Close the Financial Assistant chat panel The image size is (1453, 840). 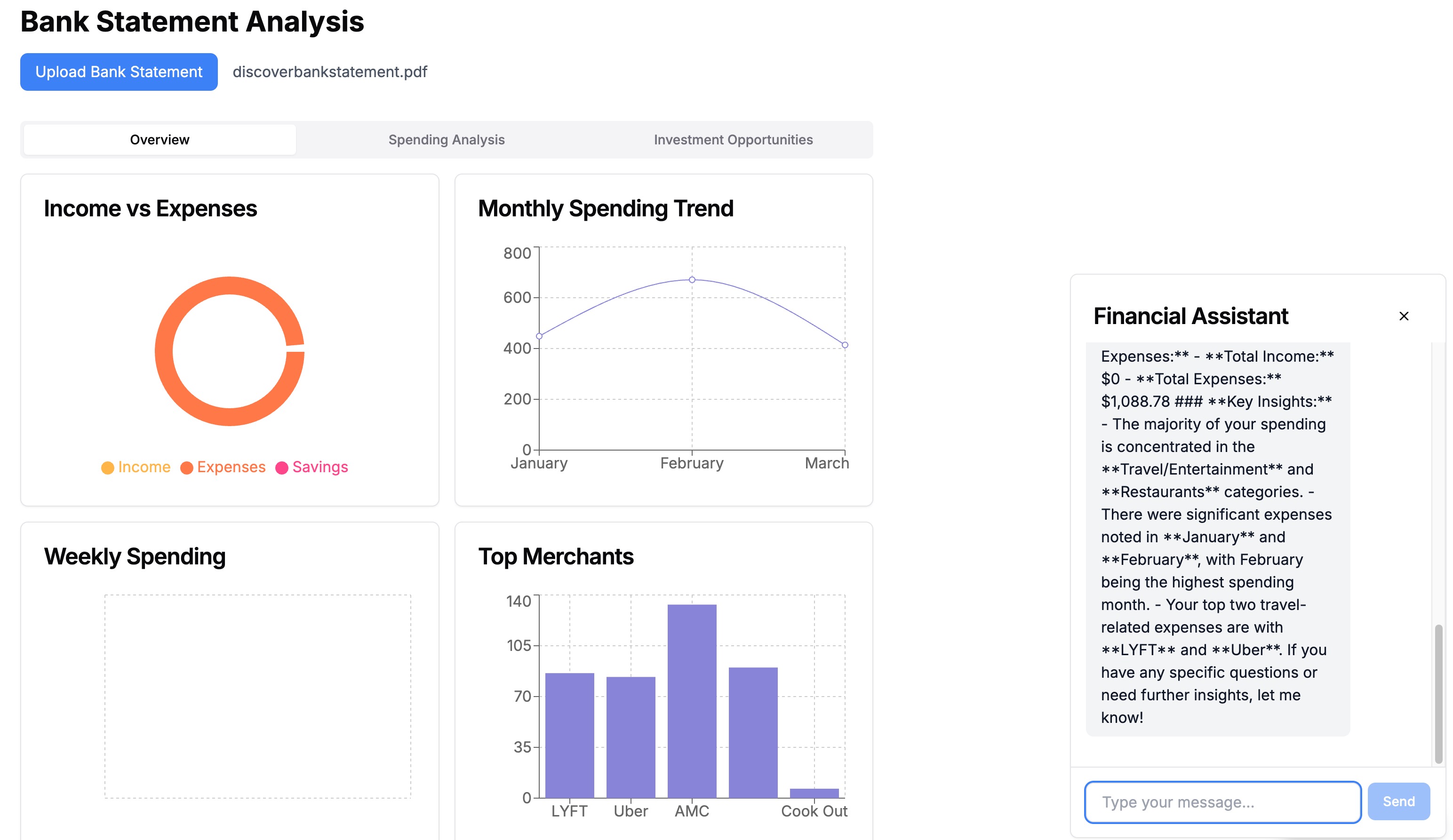point(1404,316)
